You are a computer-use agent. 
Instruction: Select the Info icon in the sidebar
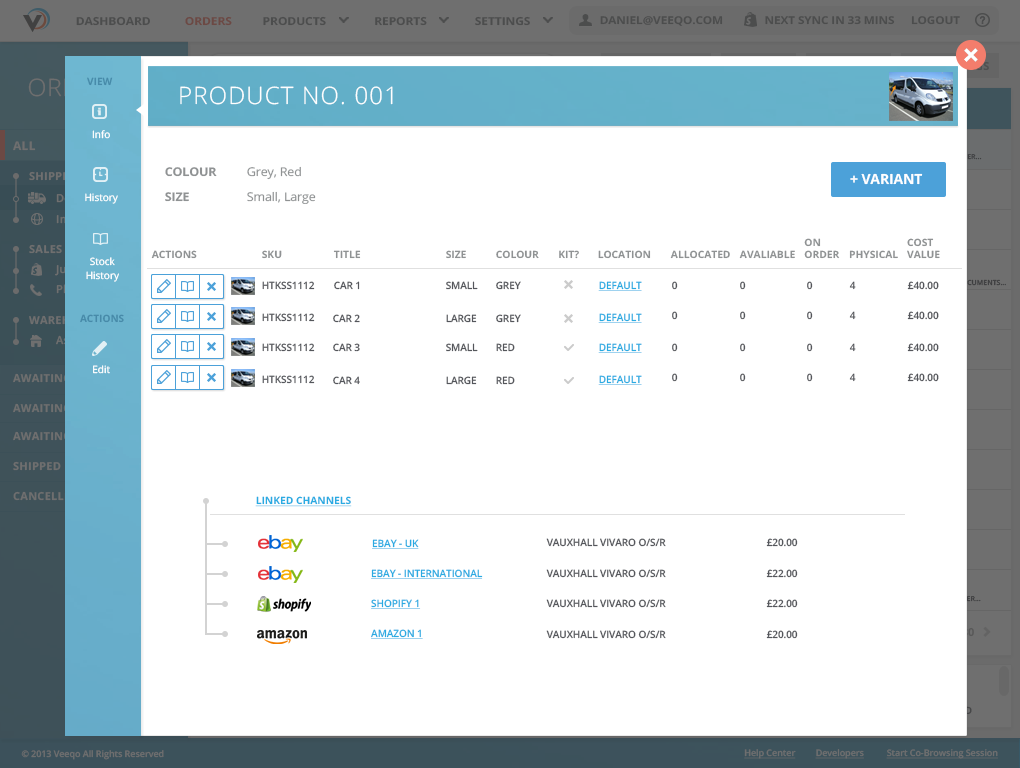point(100,112)
